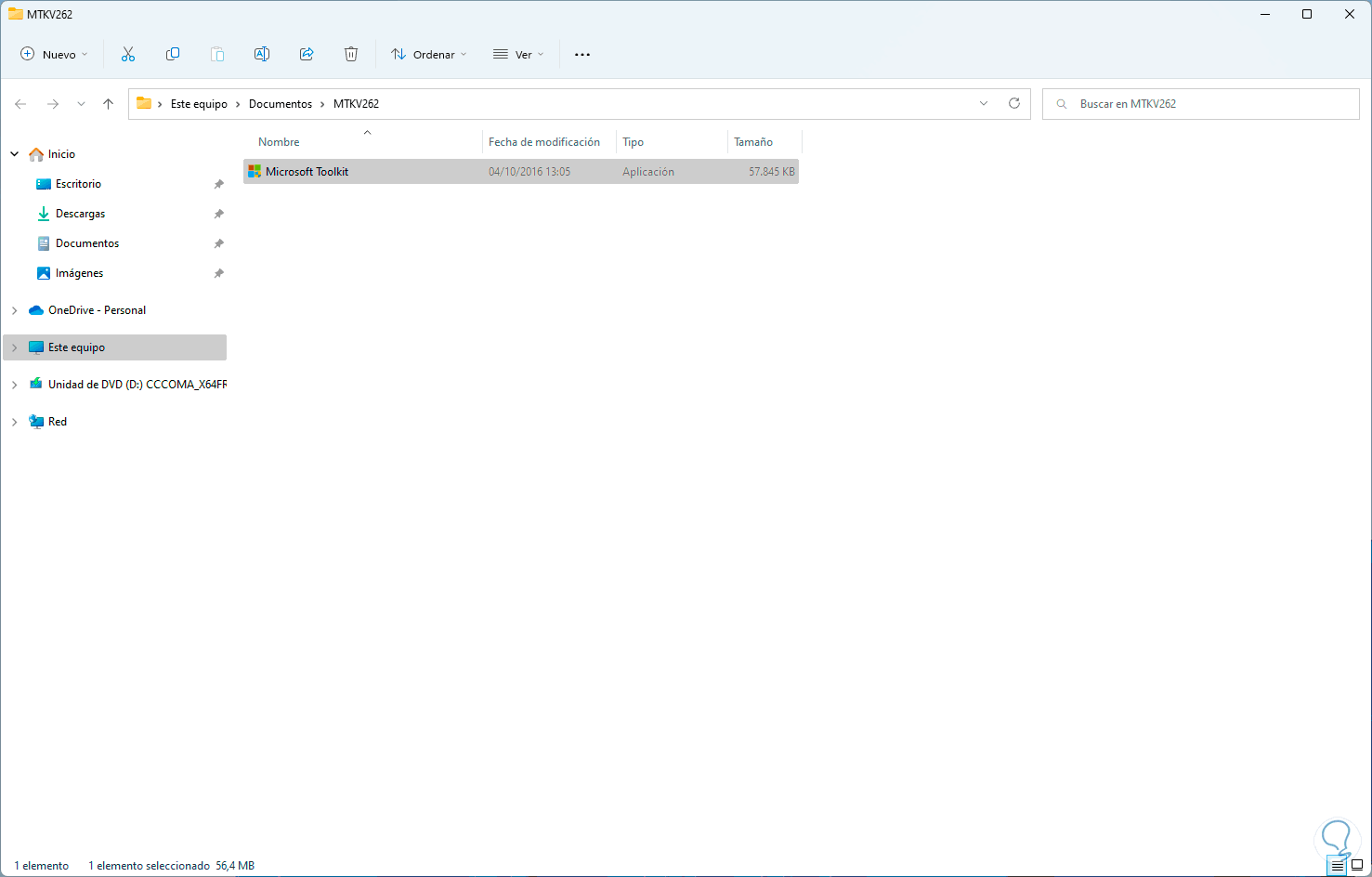Expand the DVD drive (D:) node

pyautogui.click(x=15, y=385)
